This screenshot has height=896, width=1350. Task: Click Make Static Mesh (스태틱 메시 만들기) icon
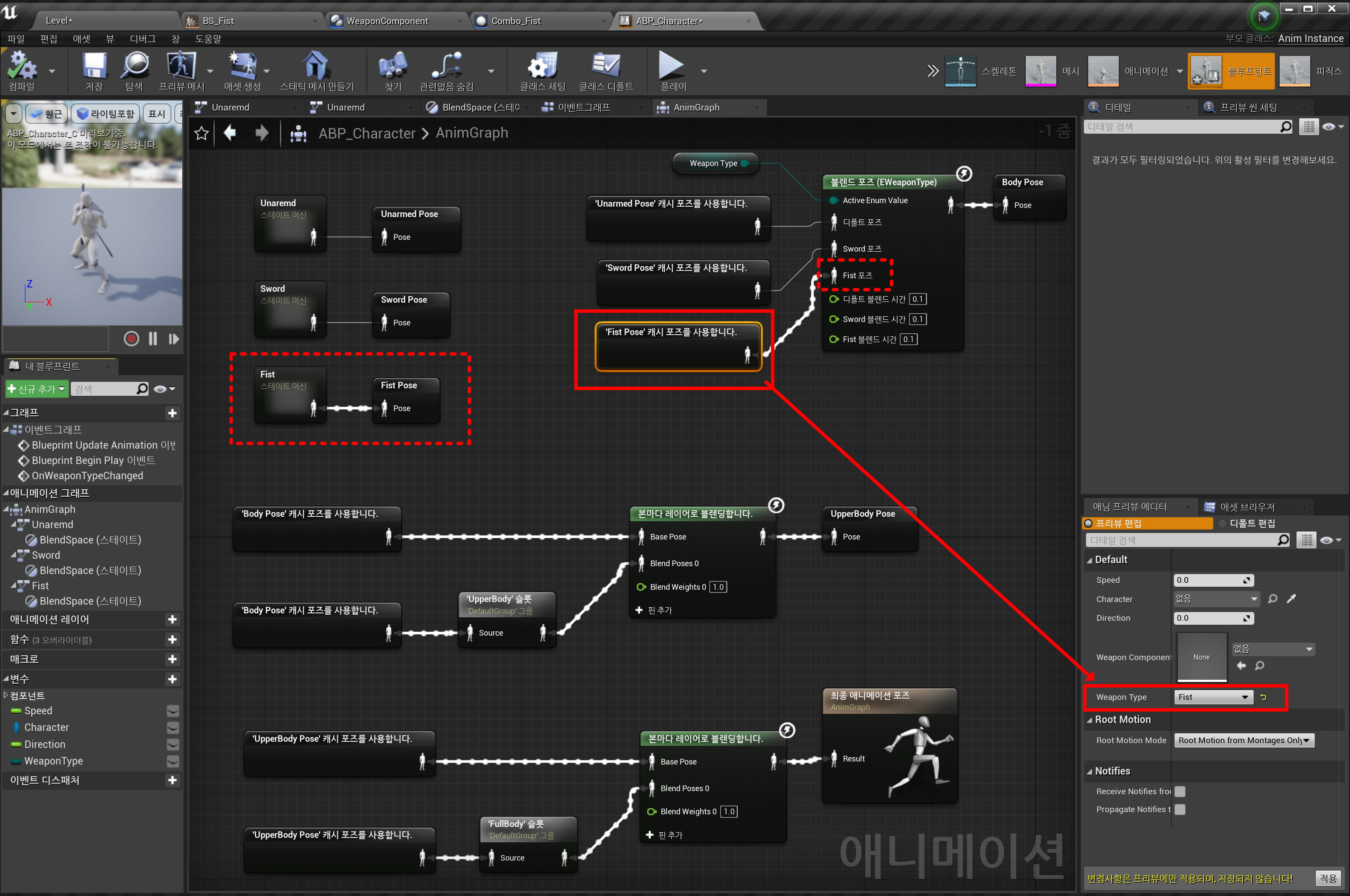click(317, 71)
